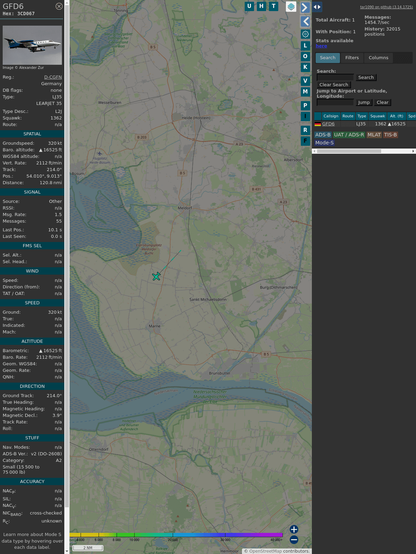
Task: Click the altitude color scale bar
Action: pos(176,535)
